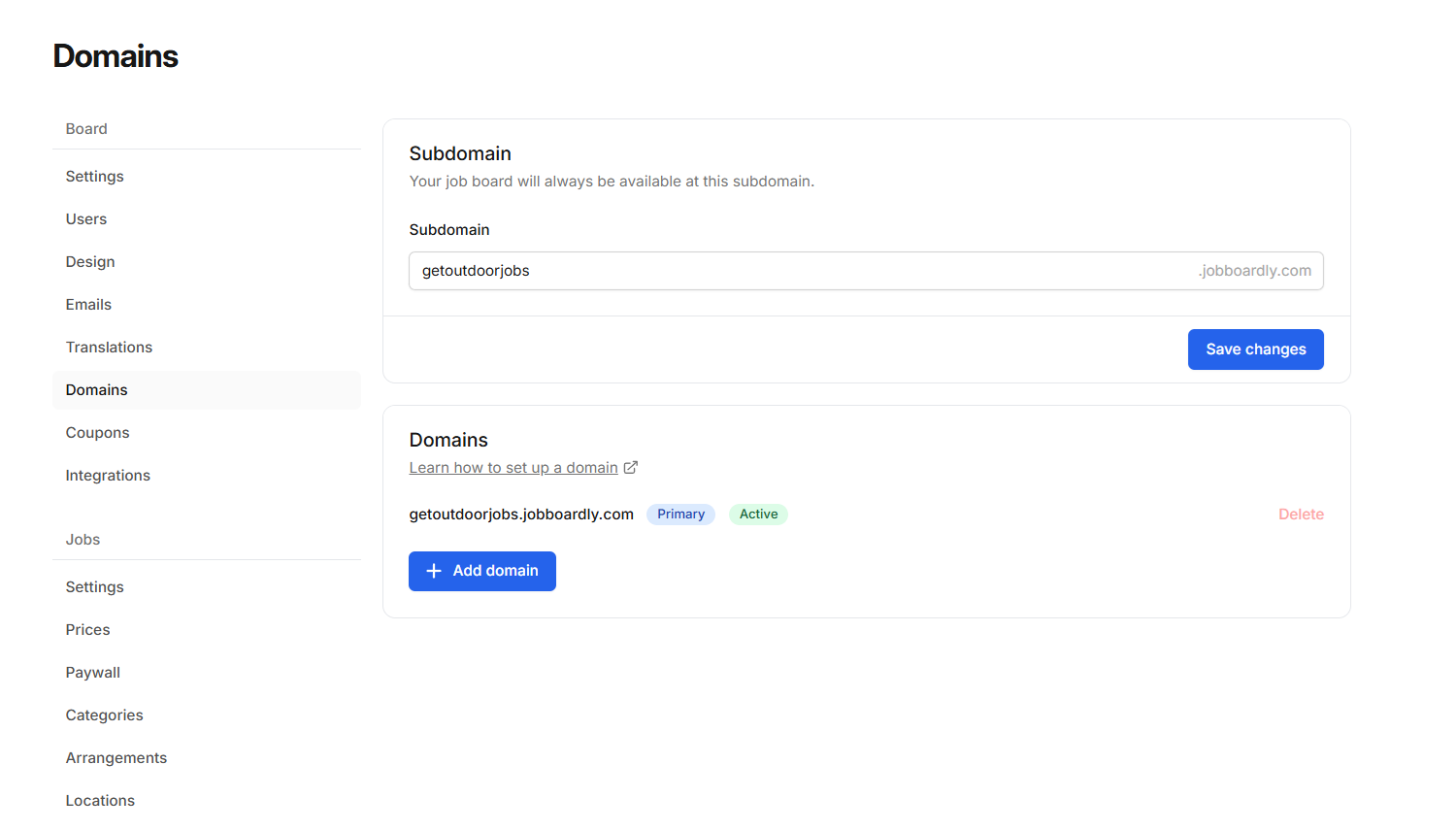Go to the Emails settings page
This screenshot has width=1456, height=831.
click(87, 304)
